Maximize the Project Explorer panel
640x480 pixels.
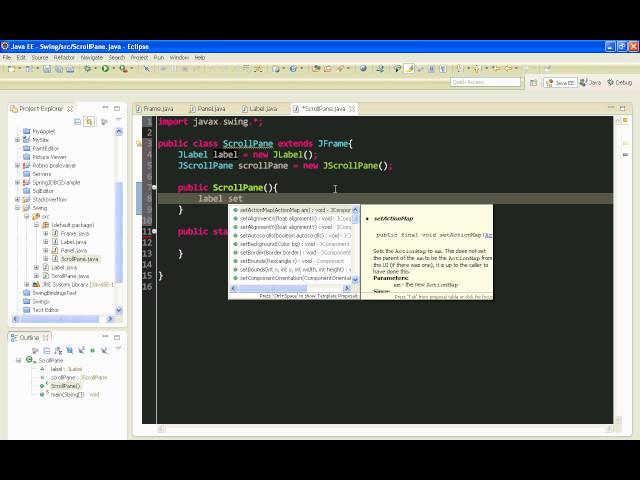click(x=117, y=108)
